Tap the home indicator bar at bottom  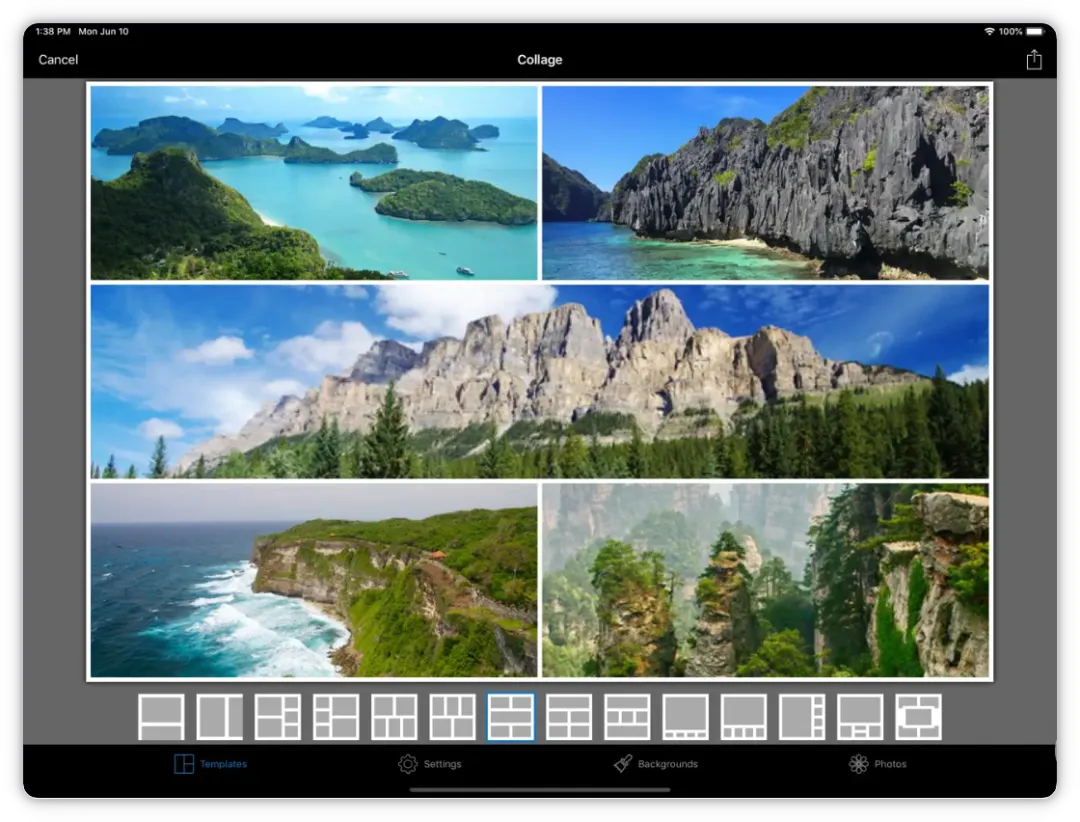[x=540, y=790]
